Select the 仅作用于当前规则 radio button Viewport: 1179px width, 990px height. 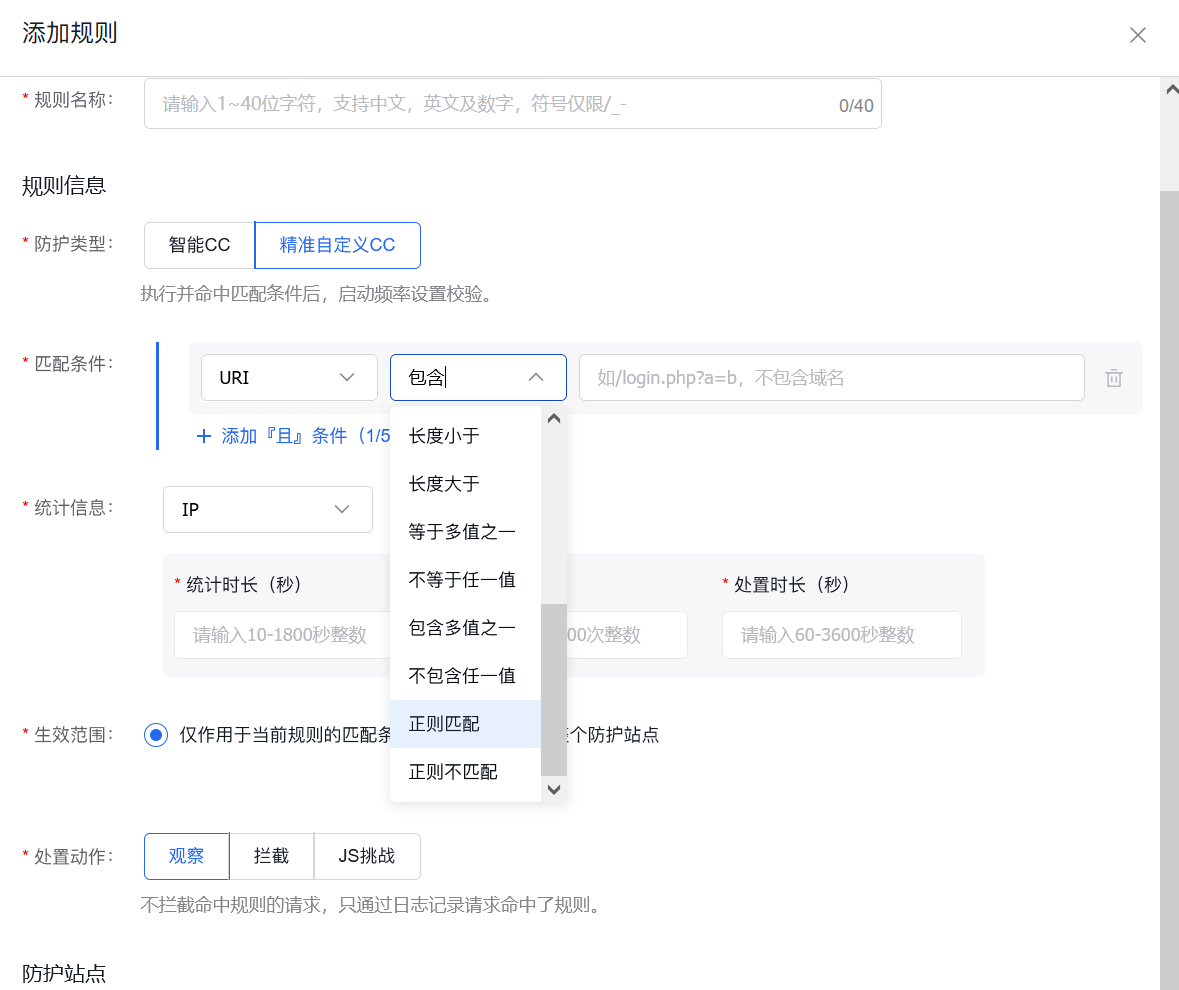[155, 735]
